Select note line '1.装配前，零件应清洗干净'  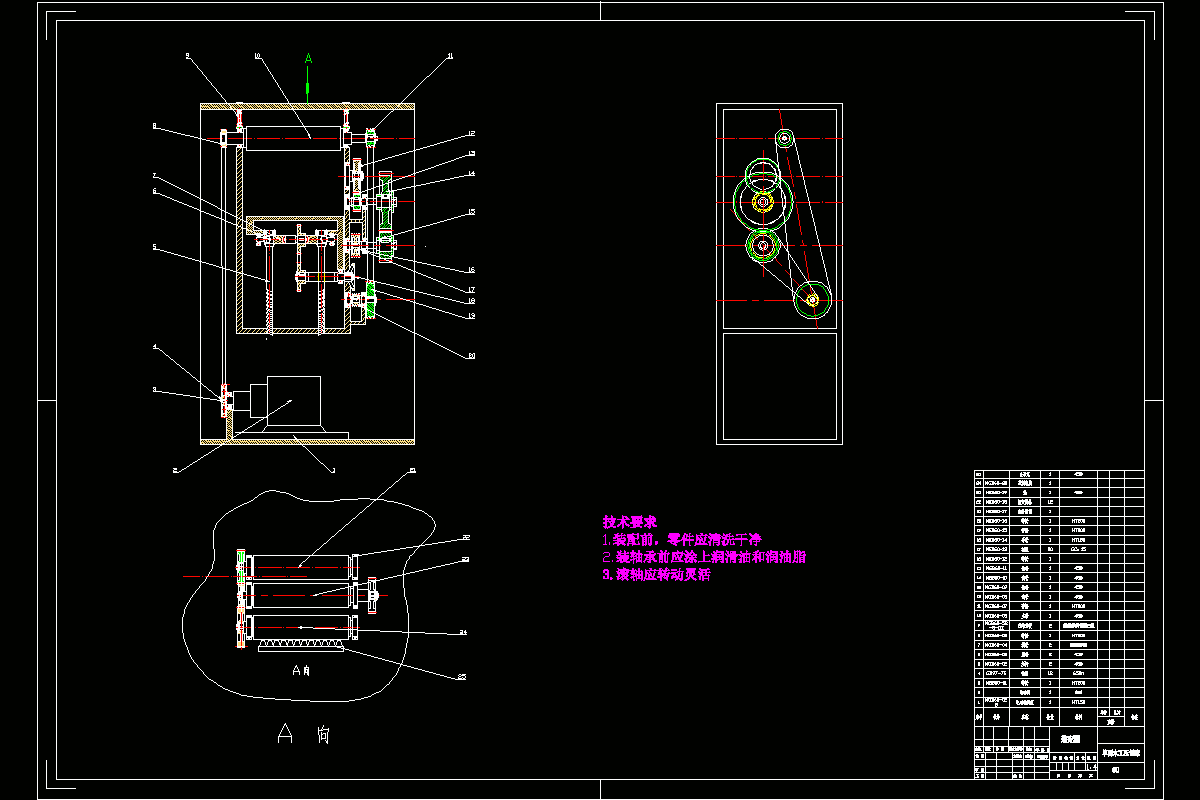click(682, 540)
